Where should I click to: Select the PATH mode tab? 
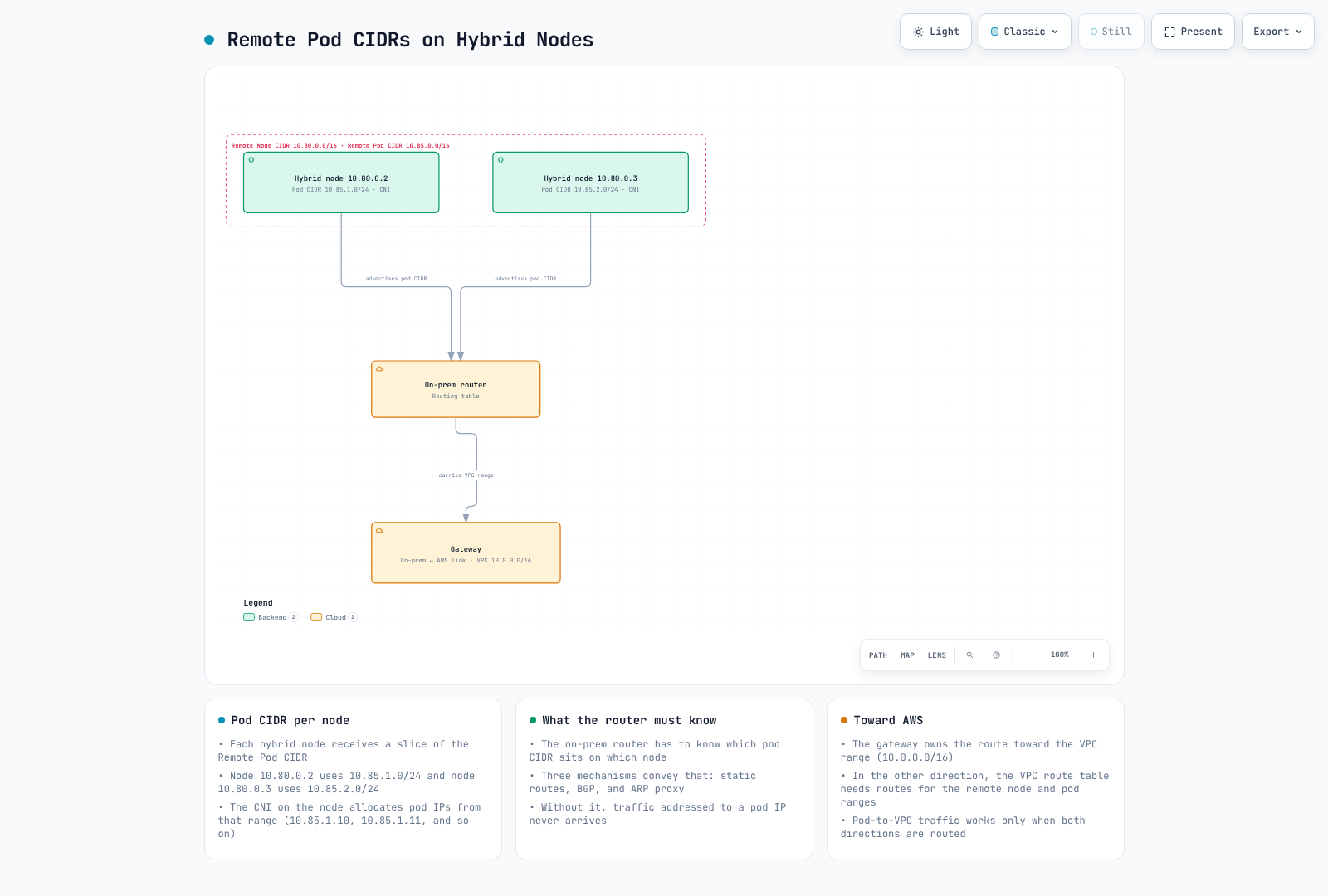[878, 655]
